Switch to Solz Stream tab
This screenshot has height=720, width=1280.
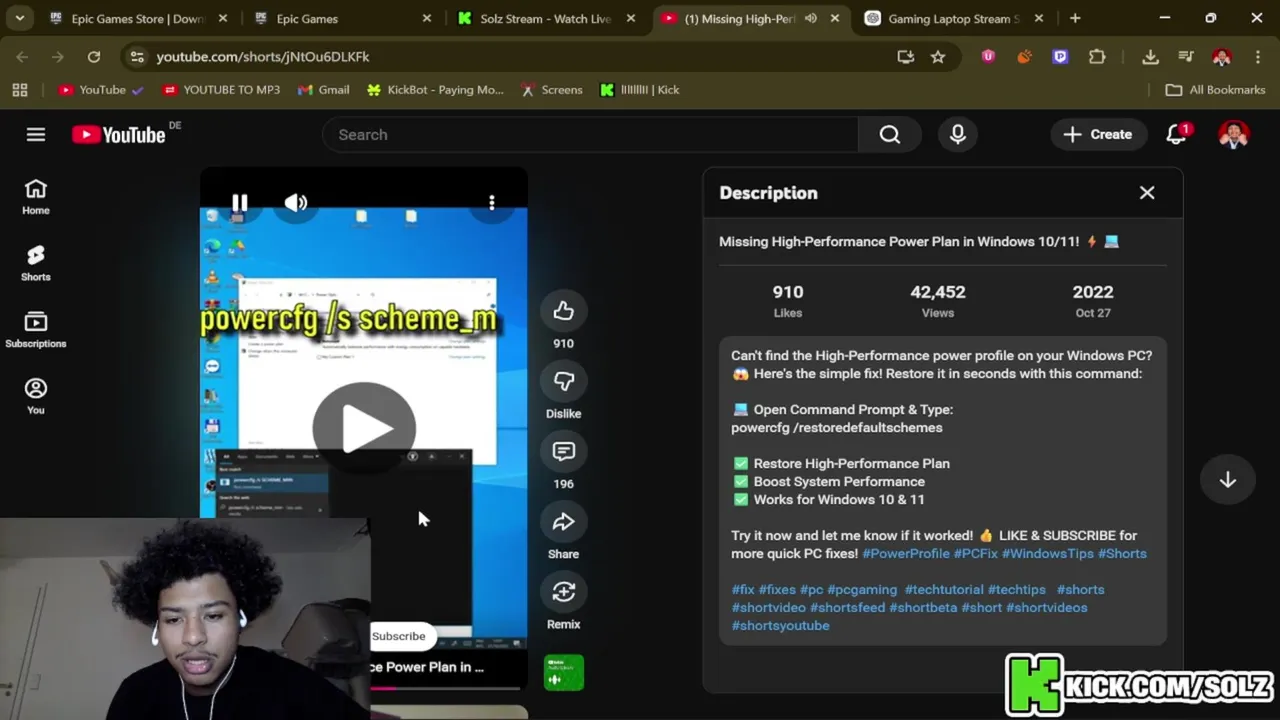coord(546,18)
